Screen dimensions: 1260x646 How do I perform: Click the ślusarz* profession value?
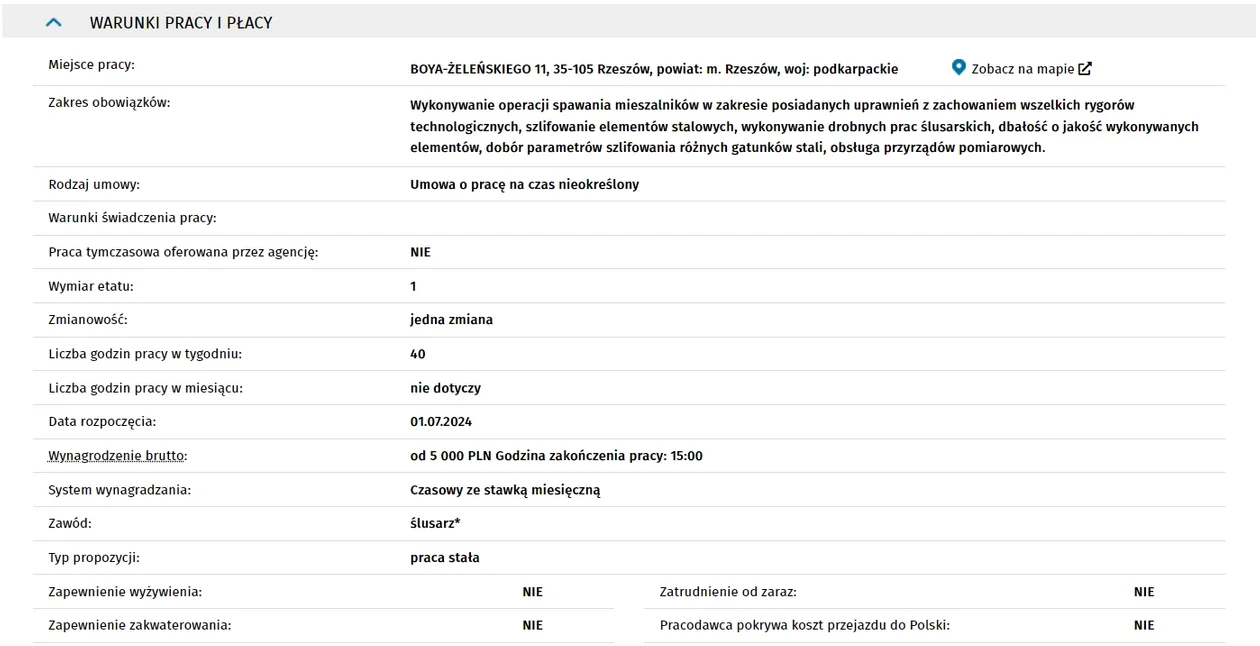pos(435,523)
